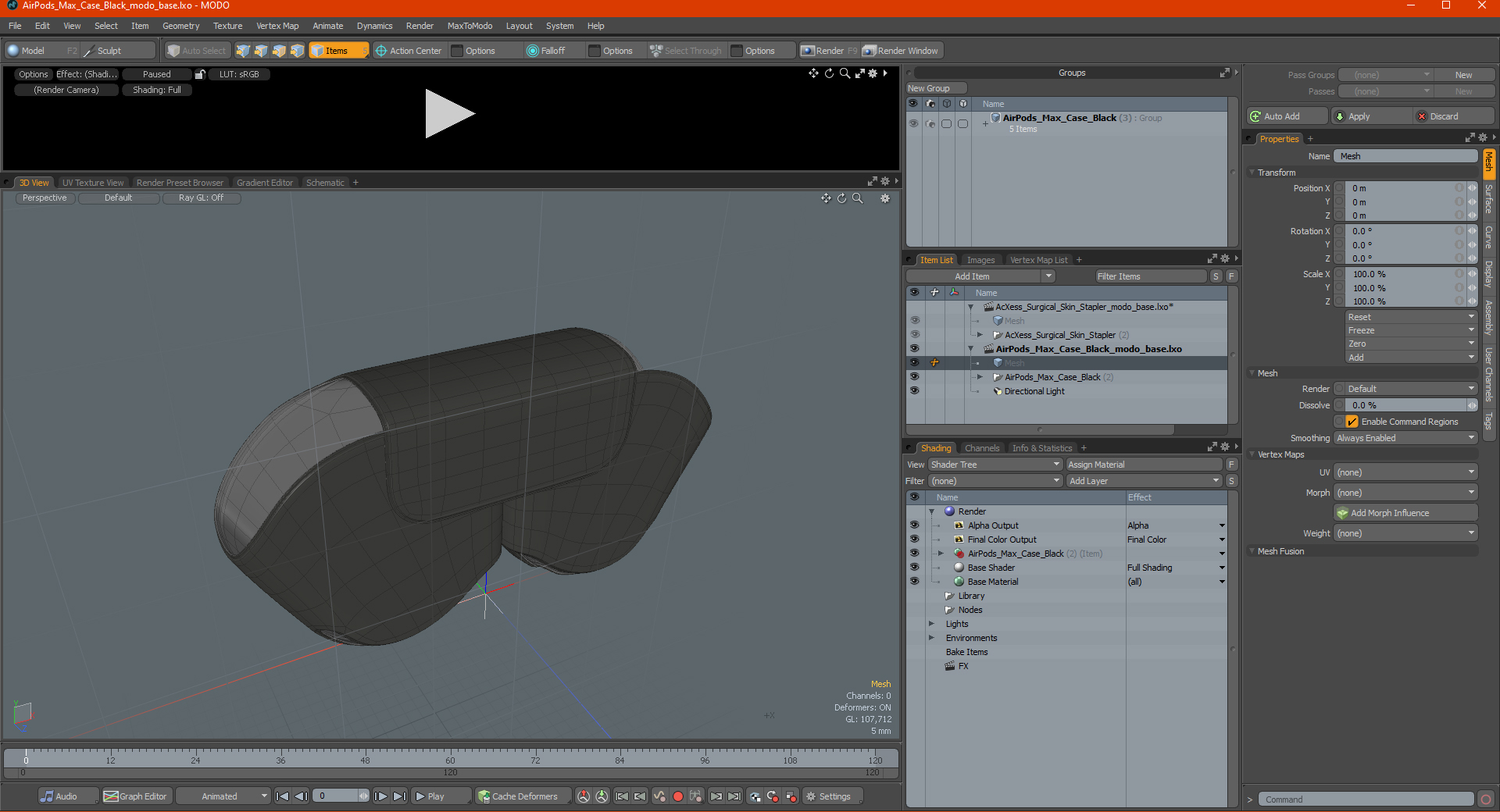Select Polygons selection mode cube icon

tap(279, 51)
